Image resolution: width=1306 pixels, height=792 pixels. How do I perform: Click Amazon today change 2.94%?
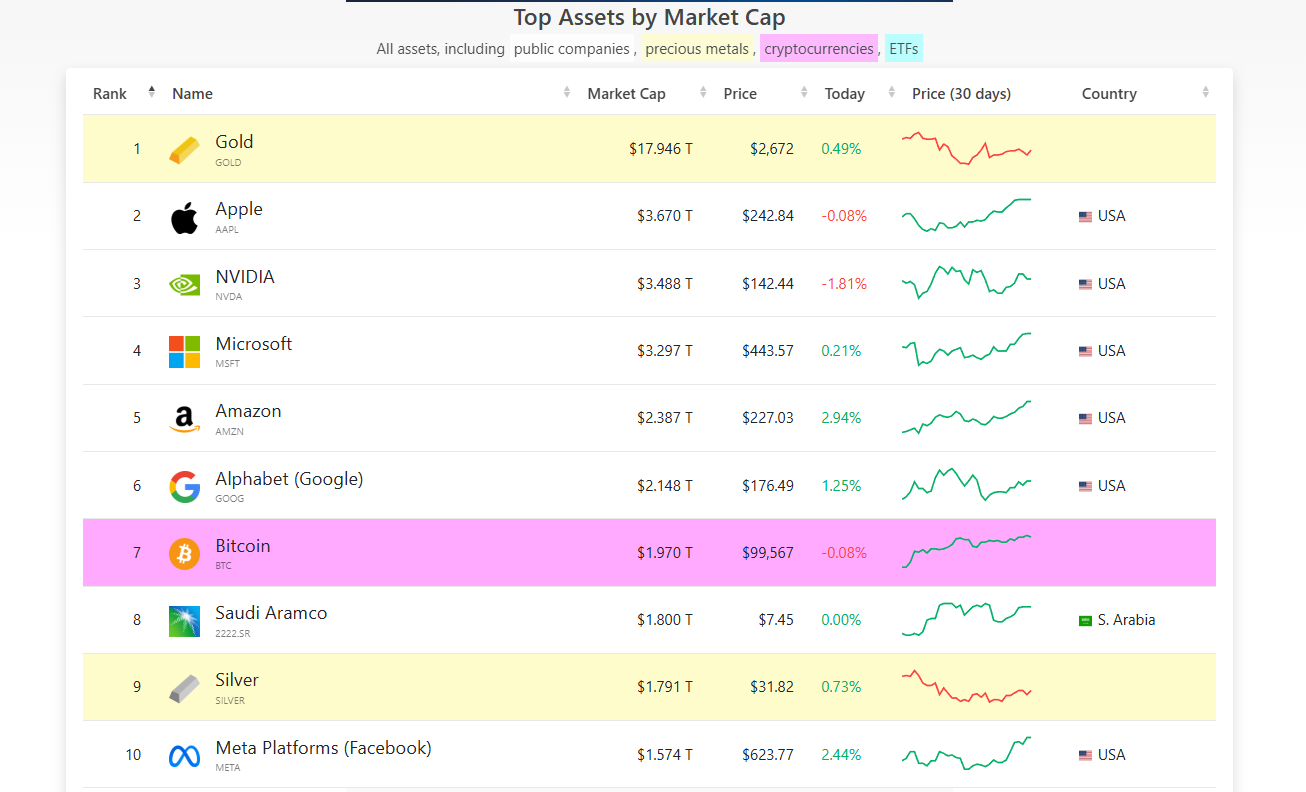[x=841, y=418]
